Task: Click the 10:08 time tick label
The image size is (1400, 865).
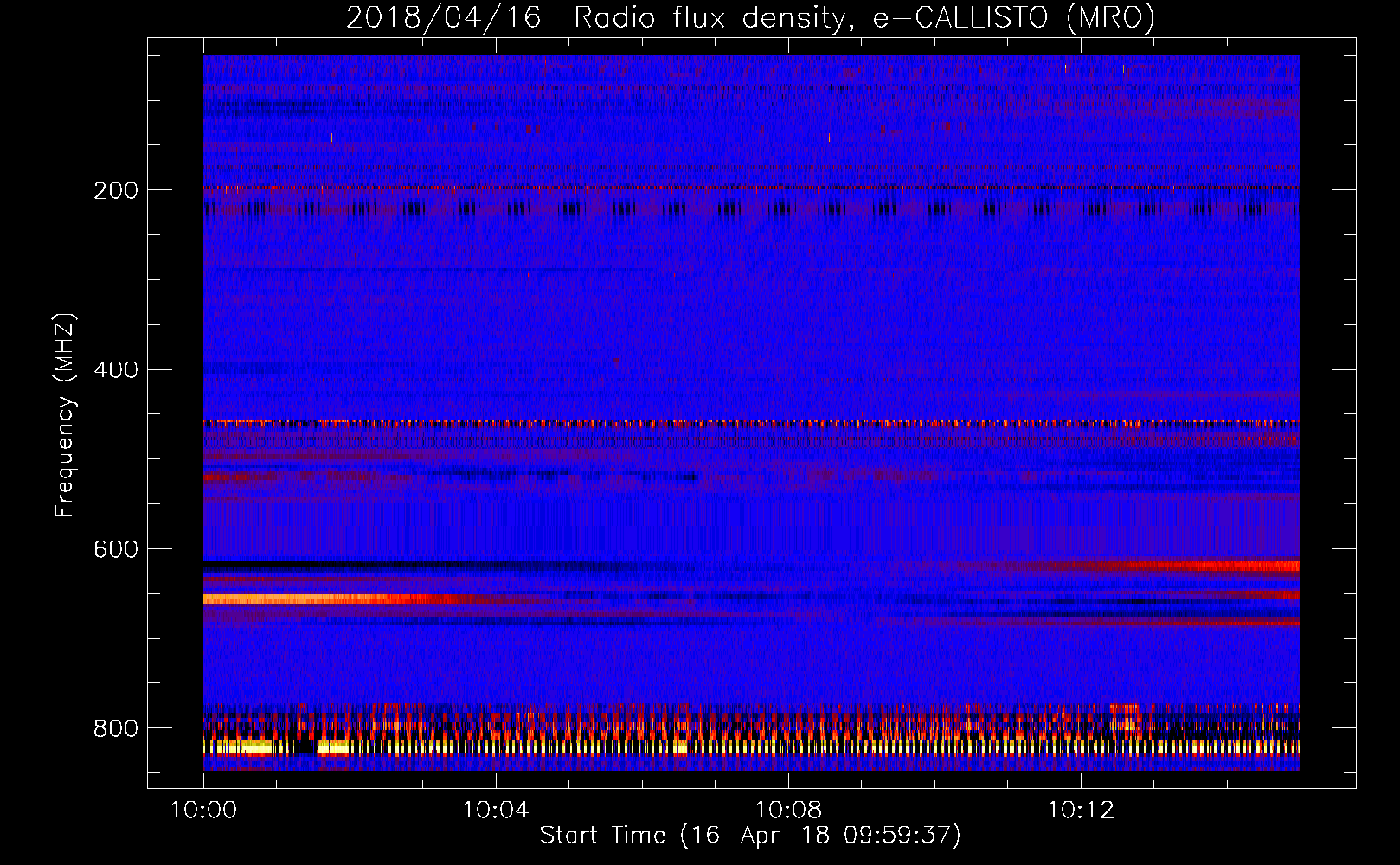Action: point(788,810)
